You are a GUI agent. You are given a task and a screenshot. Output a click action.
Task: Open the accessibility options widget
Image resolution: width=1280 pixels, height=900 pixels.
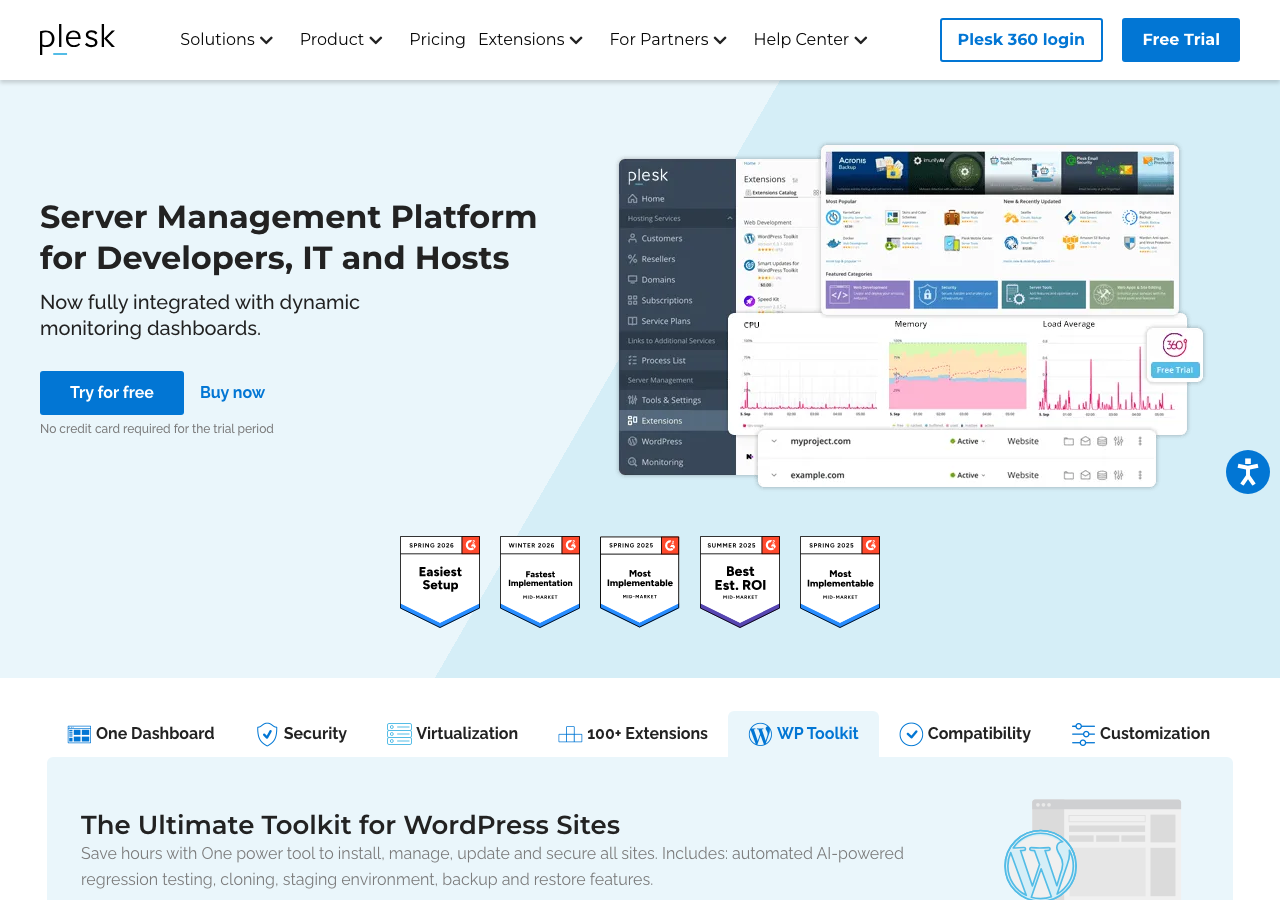pyautogui.click(x=1248, y=472)
